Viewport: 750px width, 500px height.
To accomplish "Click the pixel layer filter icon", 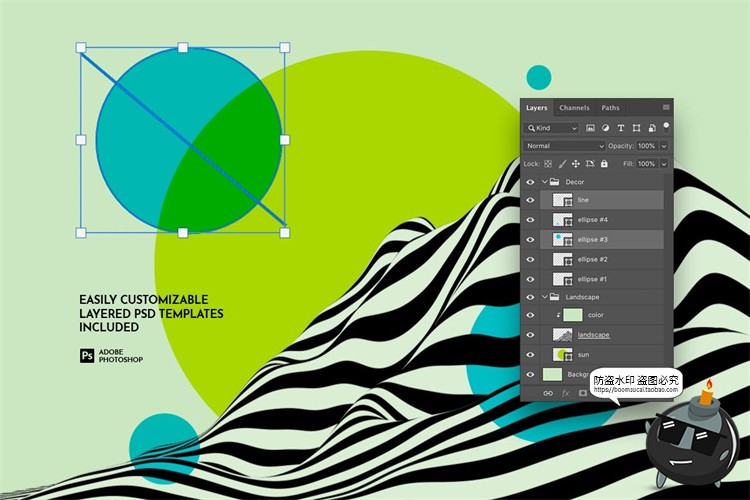I will click(591, 128).
